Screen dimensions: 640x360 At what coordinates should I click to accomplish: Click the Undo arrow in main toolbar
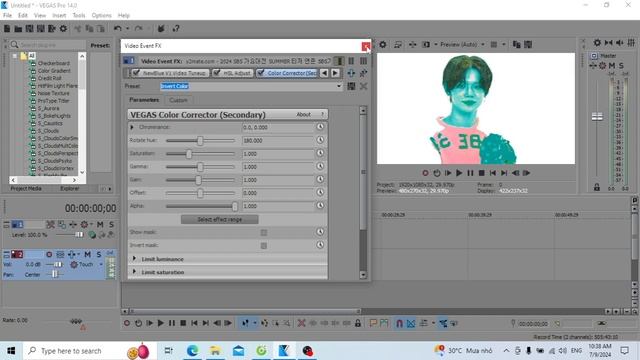(118, 29)
